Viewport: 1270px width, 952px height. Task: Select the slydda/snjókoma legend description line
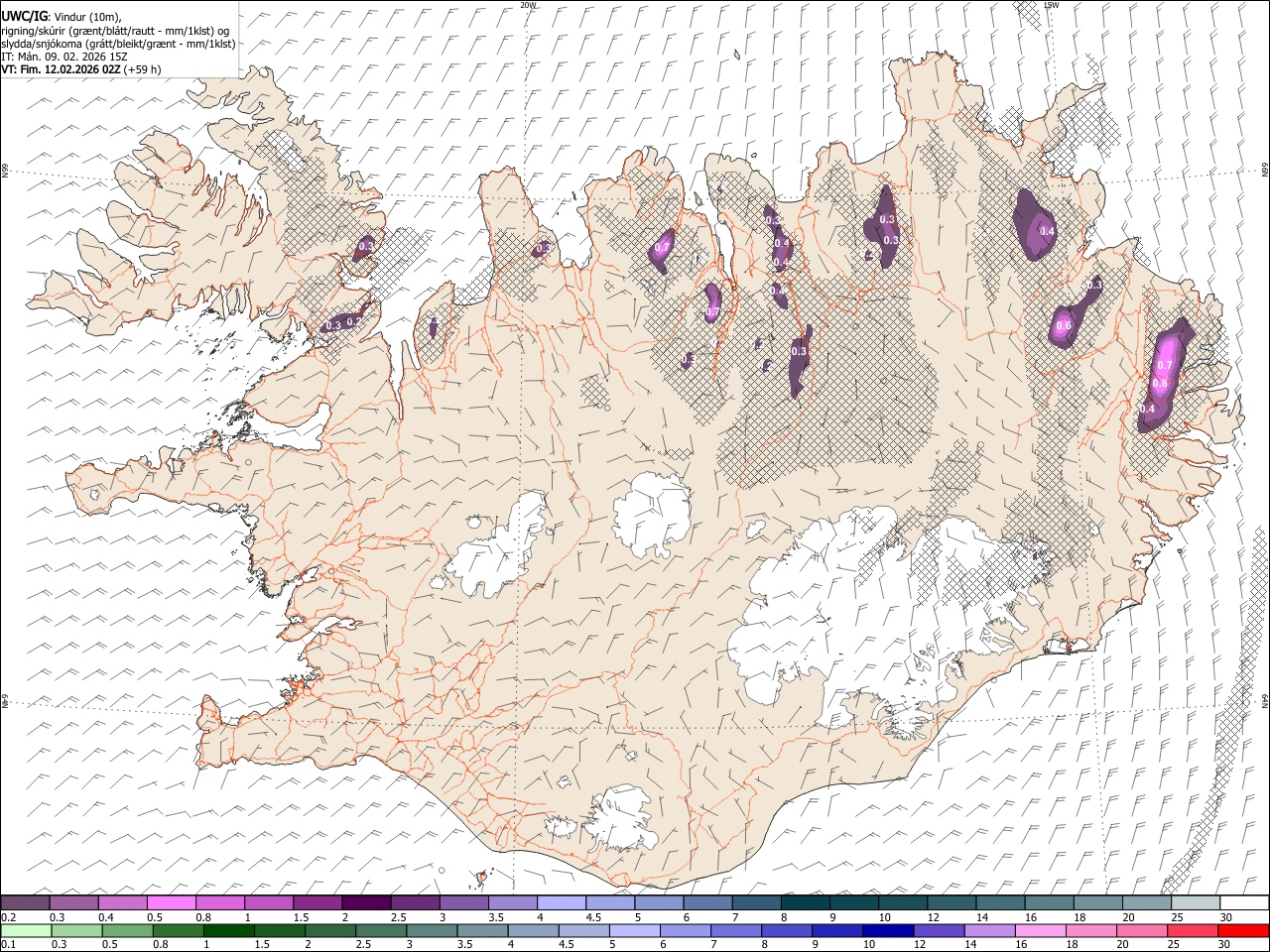click(x=119, y=44)
